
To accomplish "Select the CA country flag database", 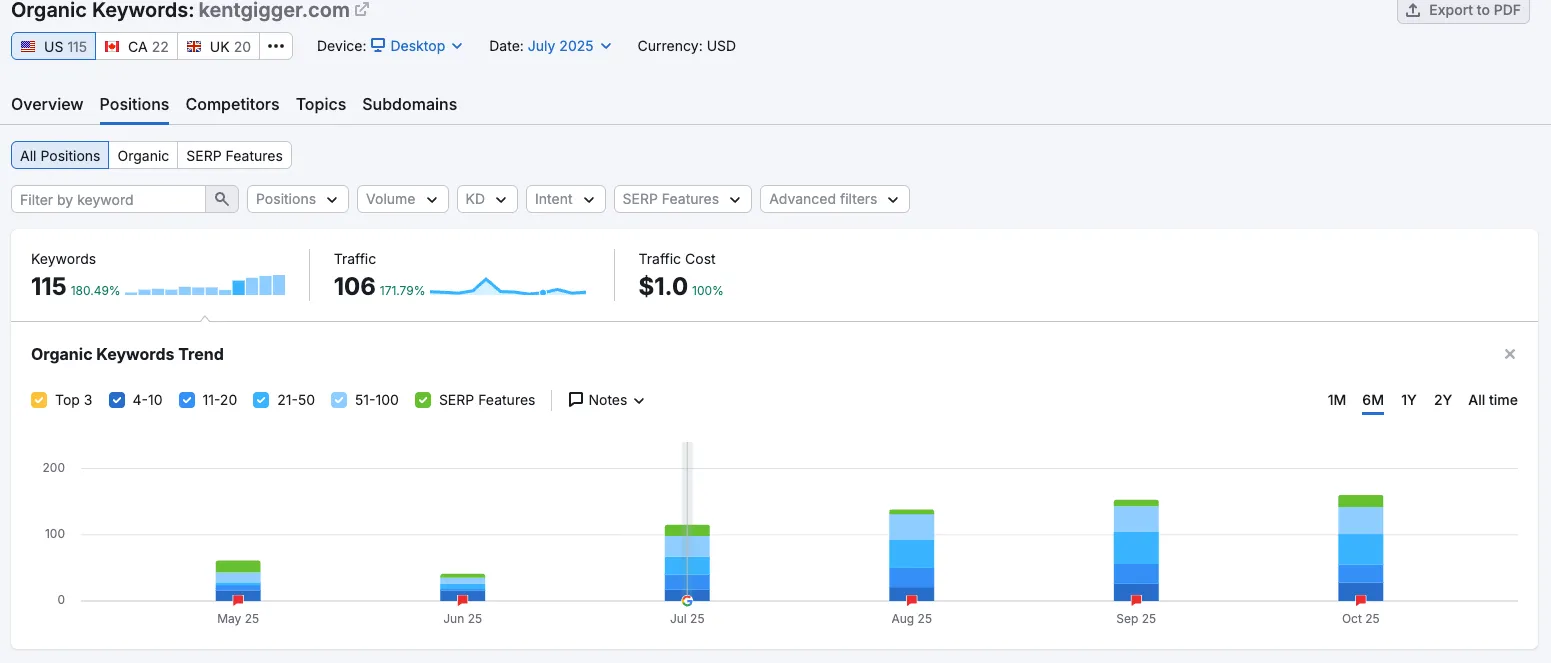I will click(x=136, y=46).
